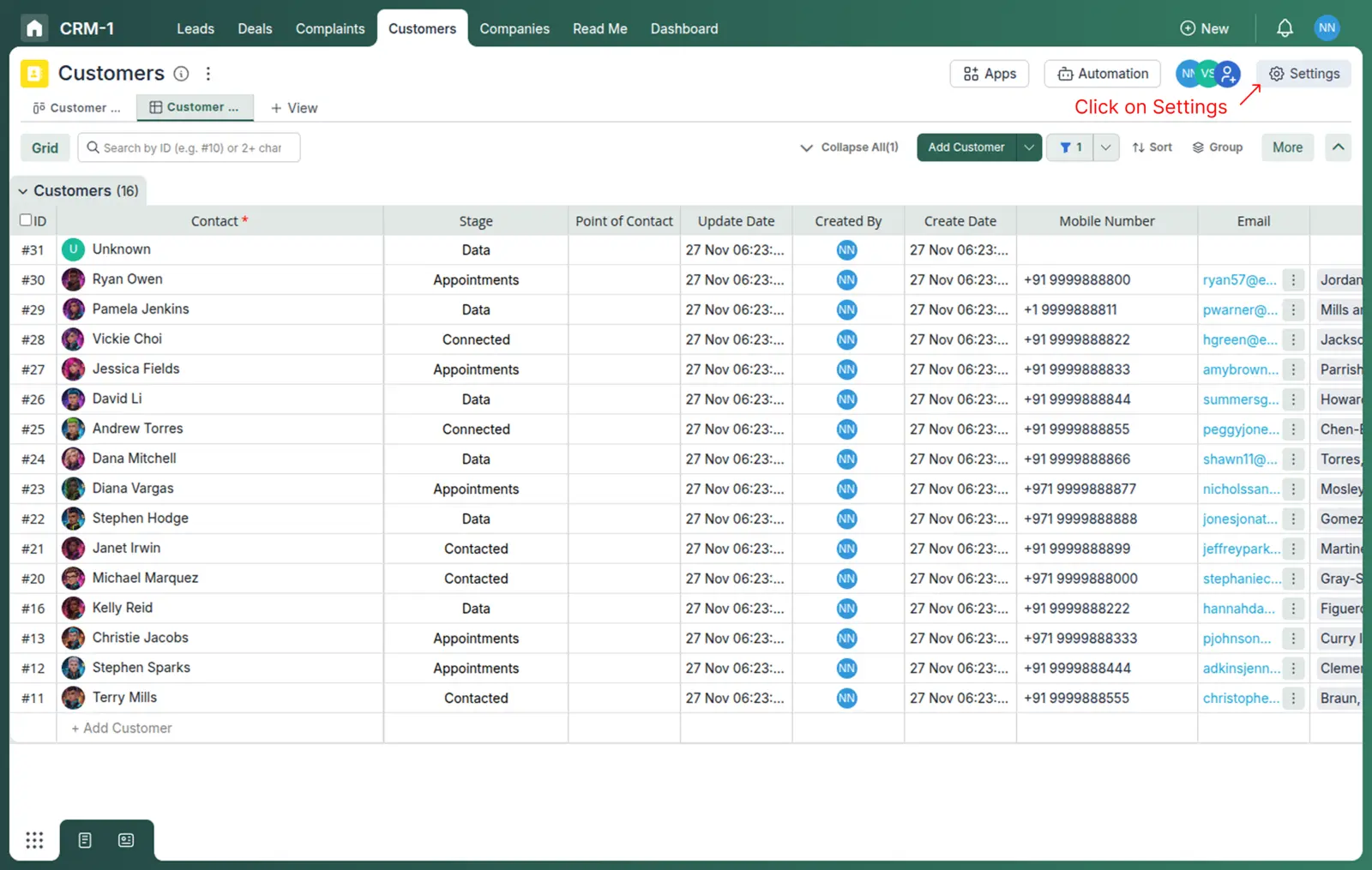
Task: Click the Sort option in toolbar
Action: pyautogui.click(x=1152, y=147)
